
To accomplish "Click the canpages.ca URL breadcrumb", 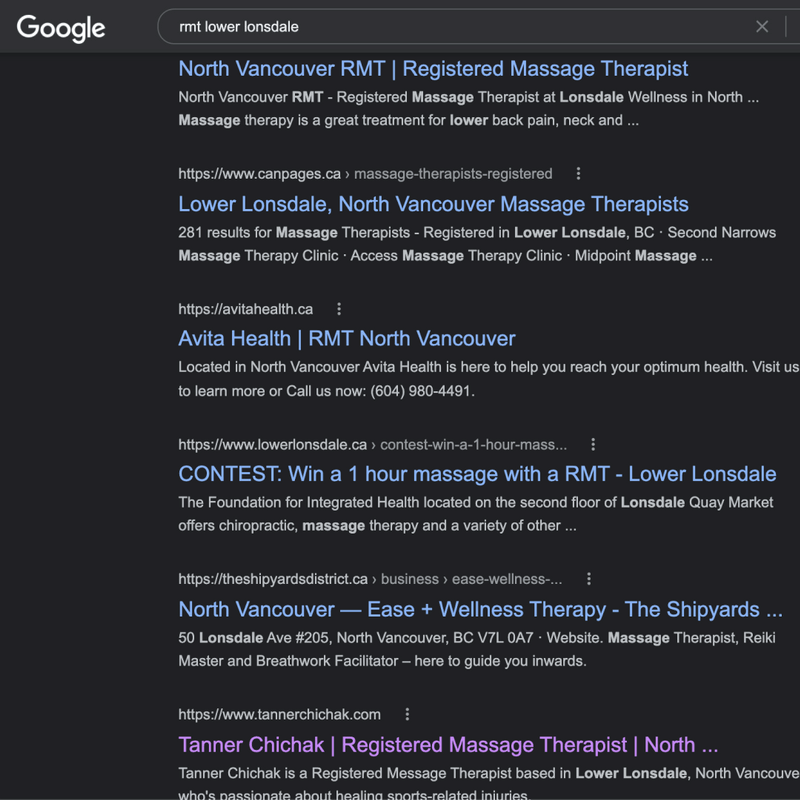I will point(365,174).
